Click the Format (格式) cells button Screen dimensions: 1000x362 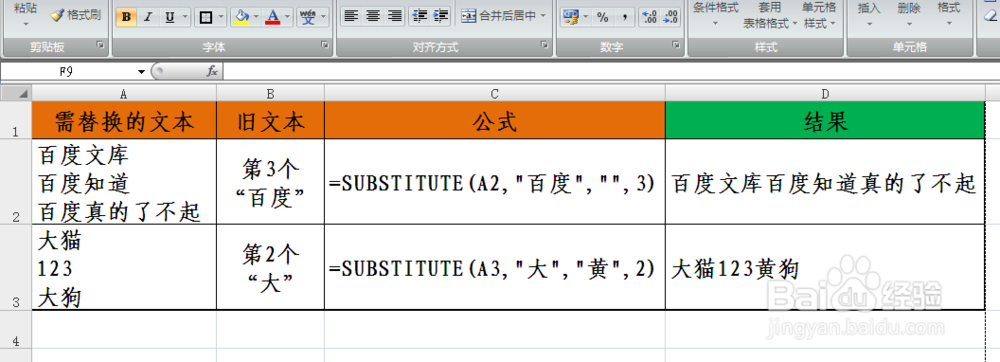click(x=948, y=14)
